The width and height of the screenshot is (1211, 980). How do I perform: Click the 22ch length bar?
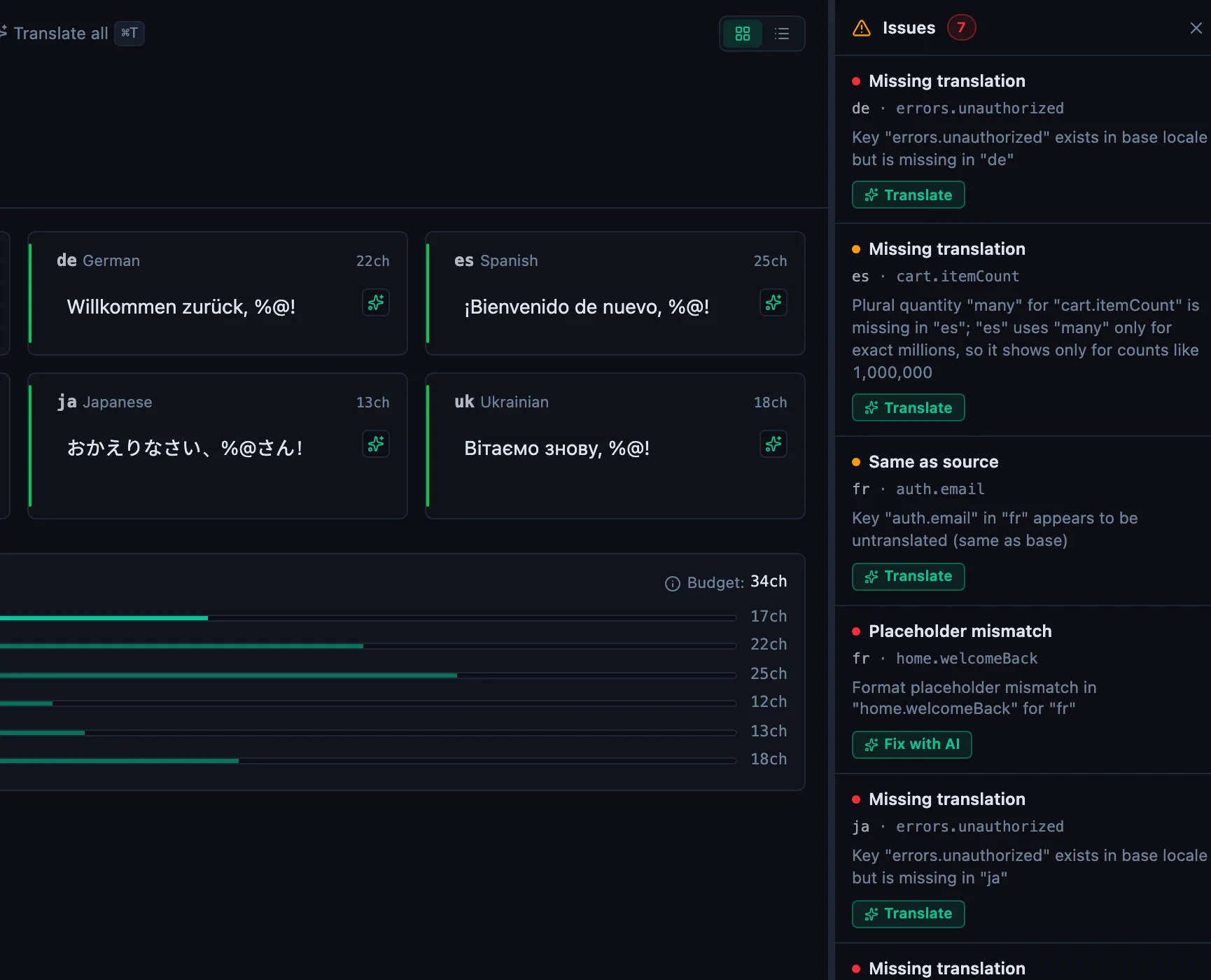368,646
